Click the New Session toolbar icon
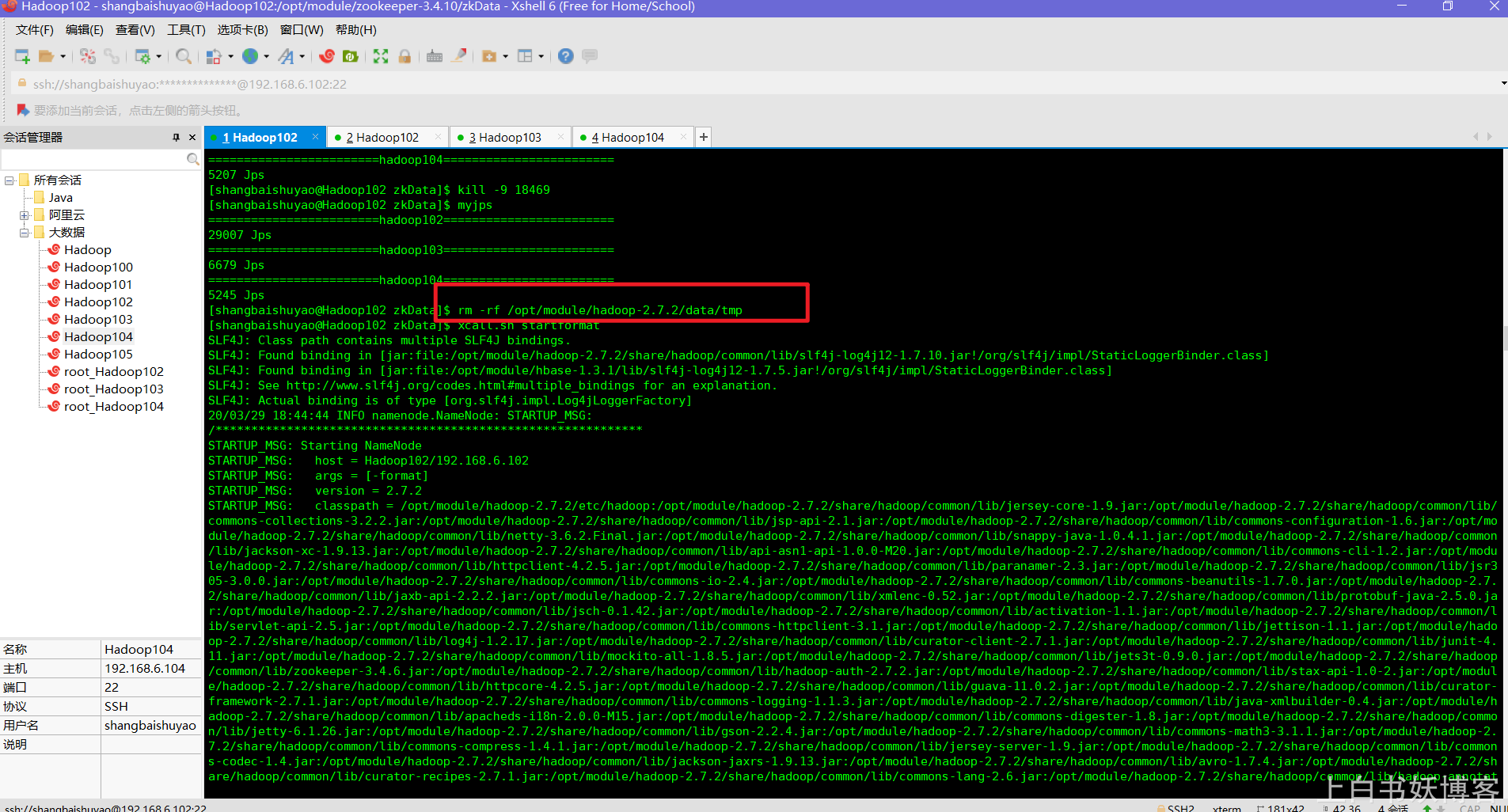This screenshot has width=1508, height=812. [22, 56]
